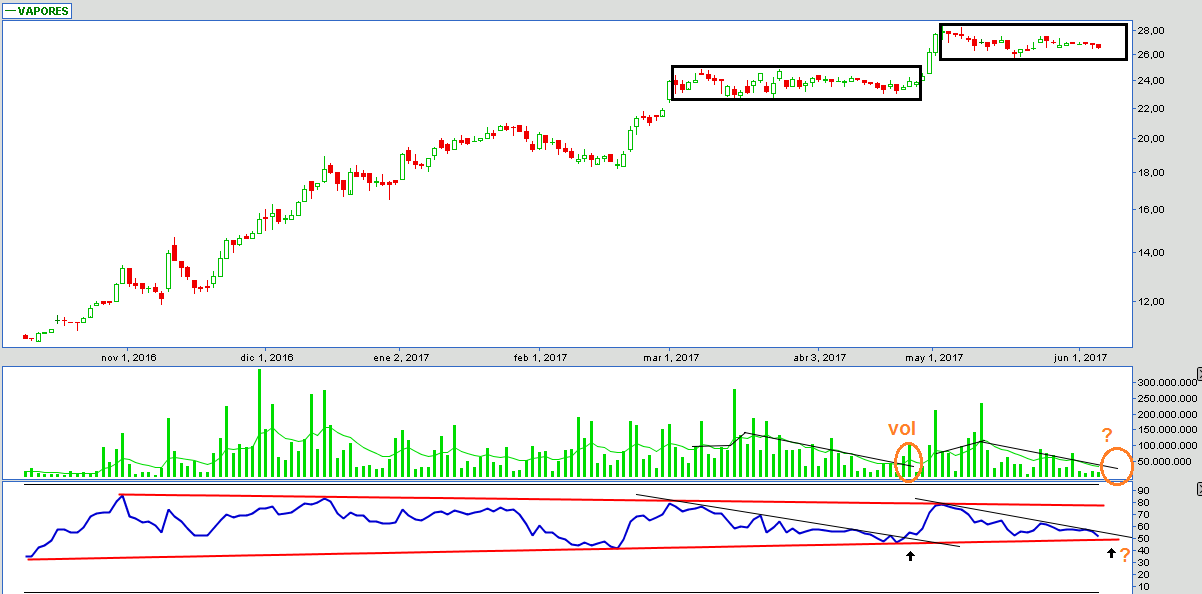The width and height of the screenshot is (1202, 594).
Task: Select the 14,00 price axis label
Action: pos(1153,253)
